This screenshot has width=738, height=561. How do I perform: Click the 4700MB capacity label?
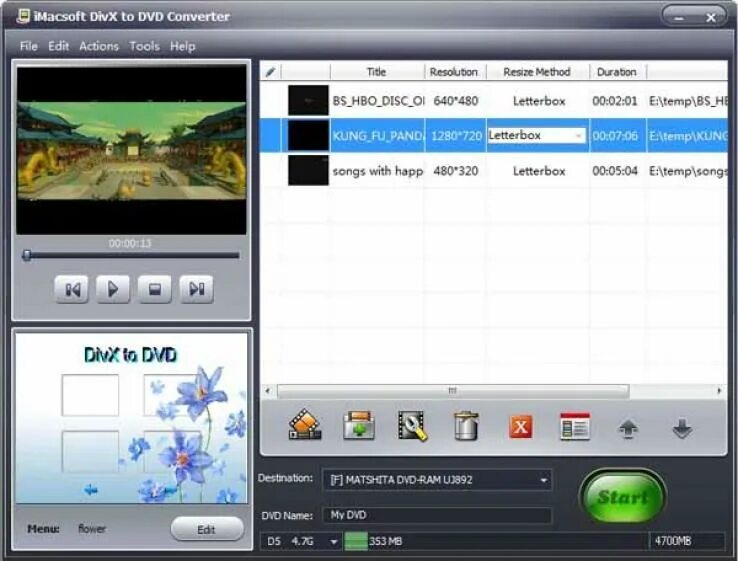[x=673, y=541]
